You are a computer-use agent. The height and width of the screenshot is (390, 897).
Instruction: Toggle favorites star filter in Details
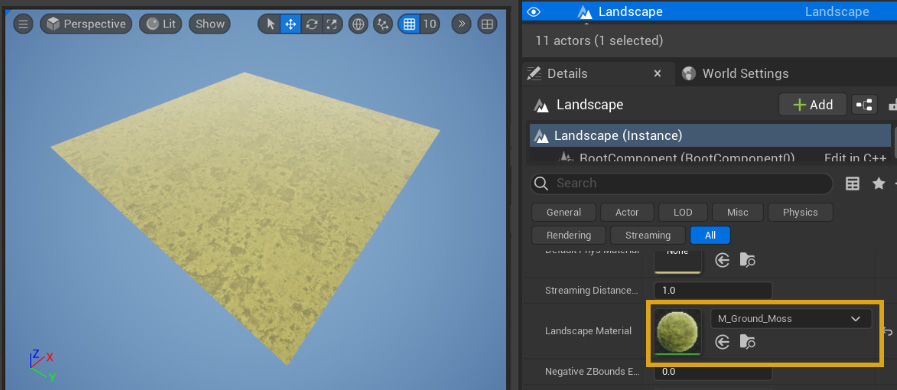879,184
